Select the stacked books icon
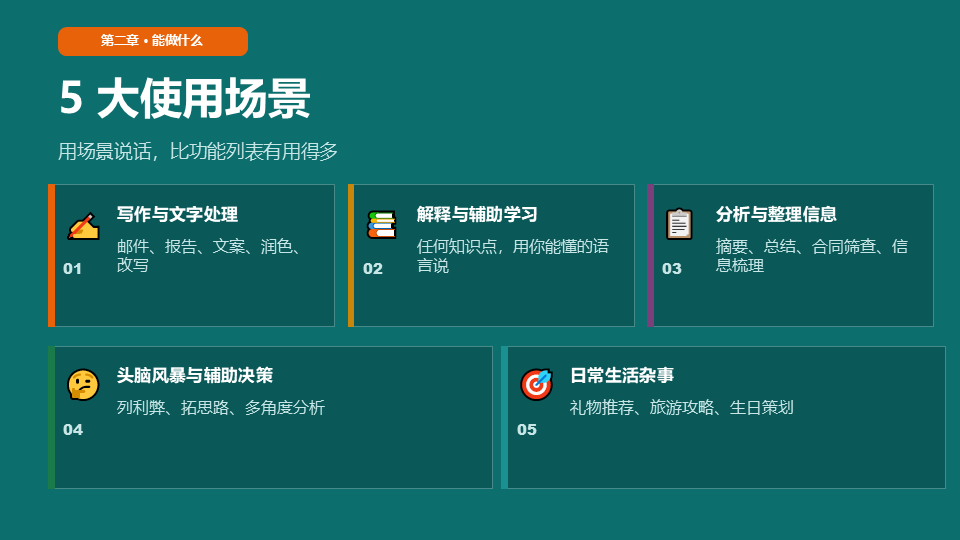The height and width of the screenshot is (540, 960). [x=381, y=225]
